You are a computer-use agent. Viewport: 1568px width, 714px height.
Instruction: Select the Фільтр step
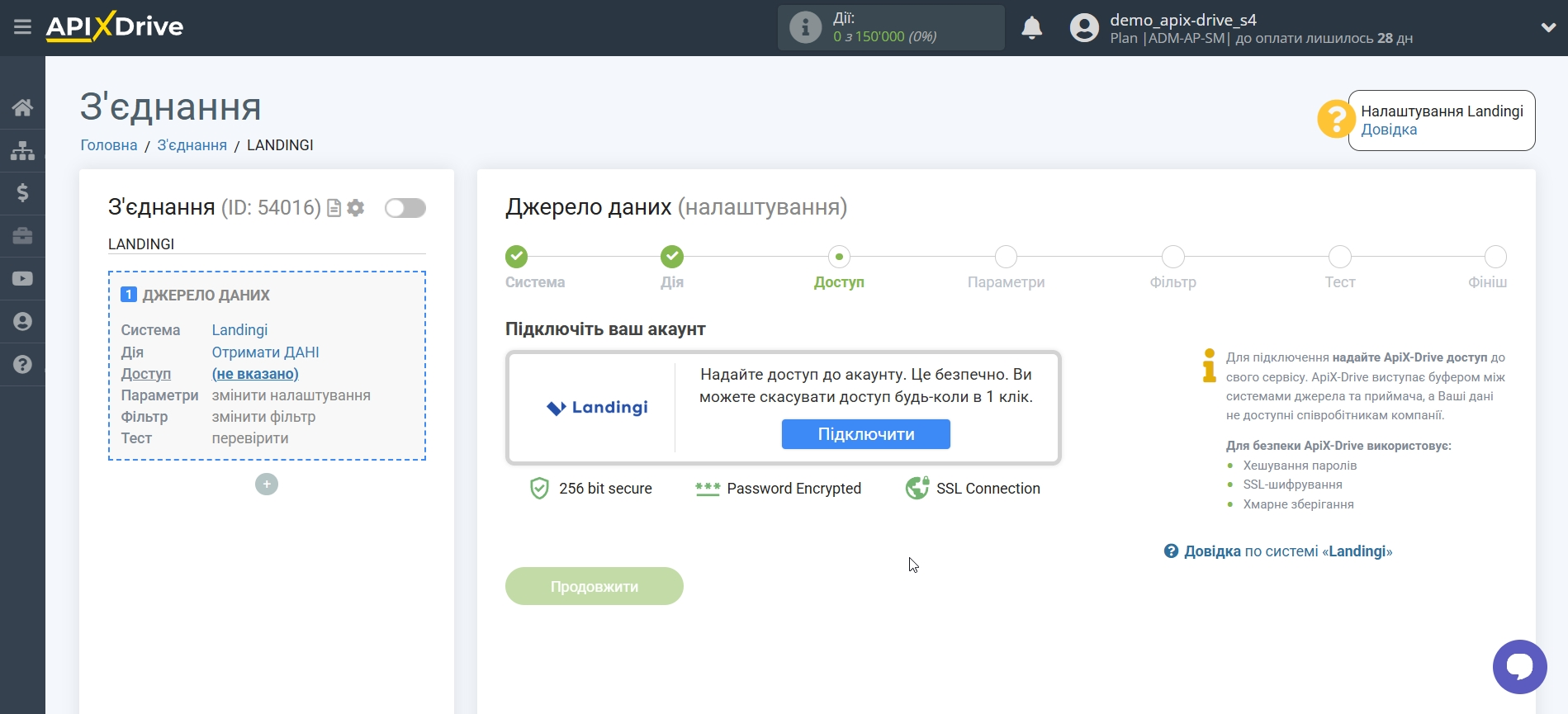pos(1172,258)
